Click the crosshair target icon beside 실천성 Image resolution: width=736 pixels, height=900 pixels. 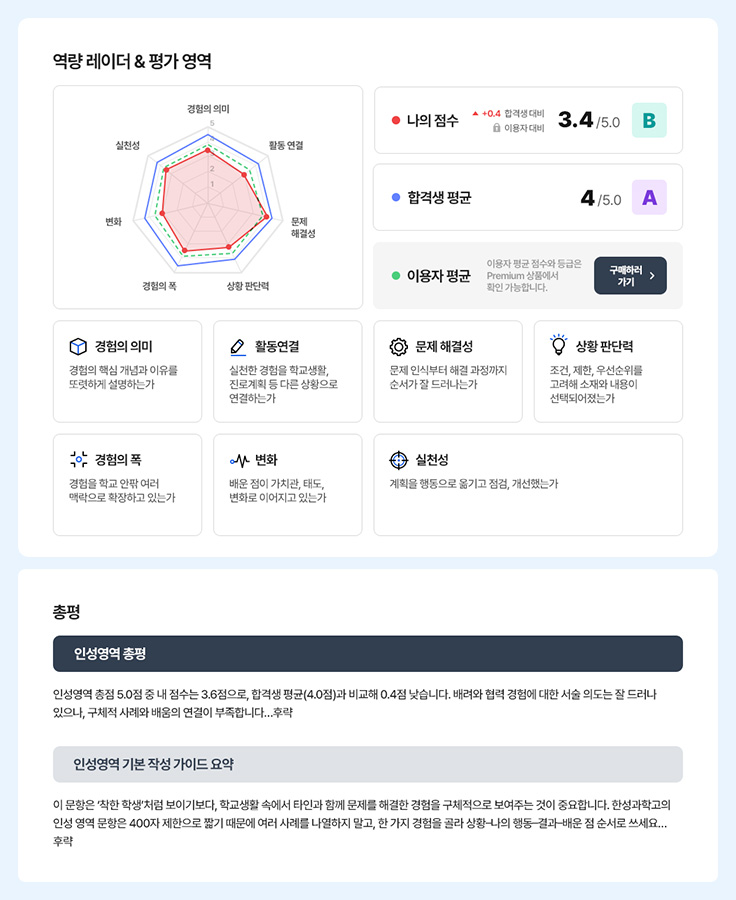pos(398,460)
